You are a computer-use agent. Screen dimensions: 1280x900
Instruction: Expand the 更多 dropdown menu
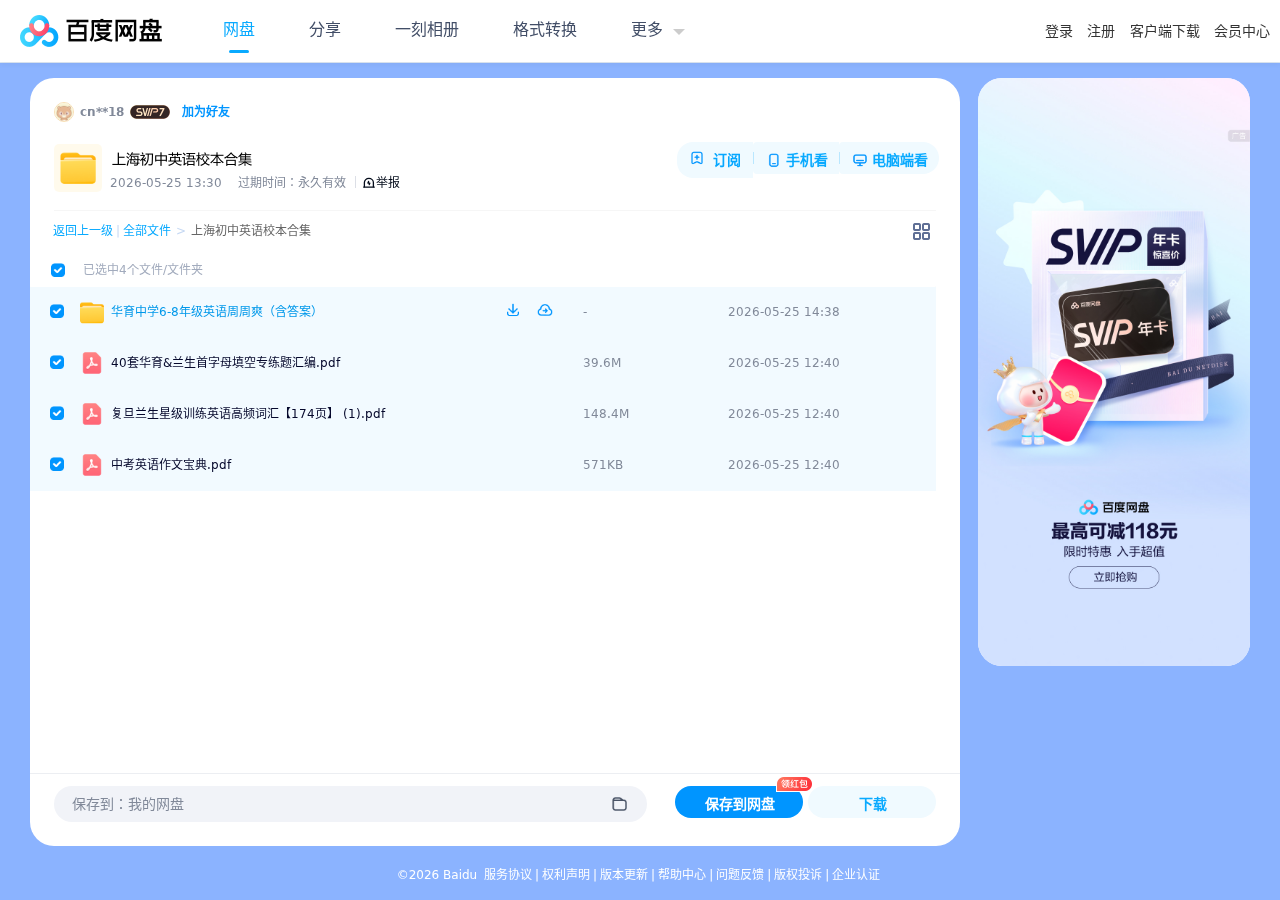[657, 30]
